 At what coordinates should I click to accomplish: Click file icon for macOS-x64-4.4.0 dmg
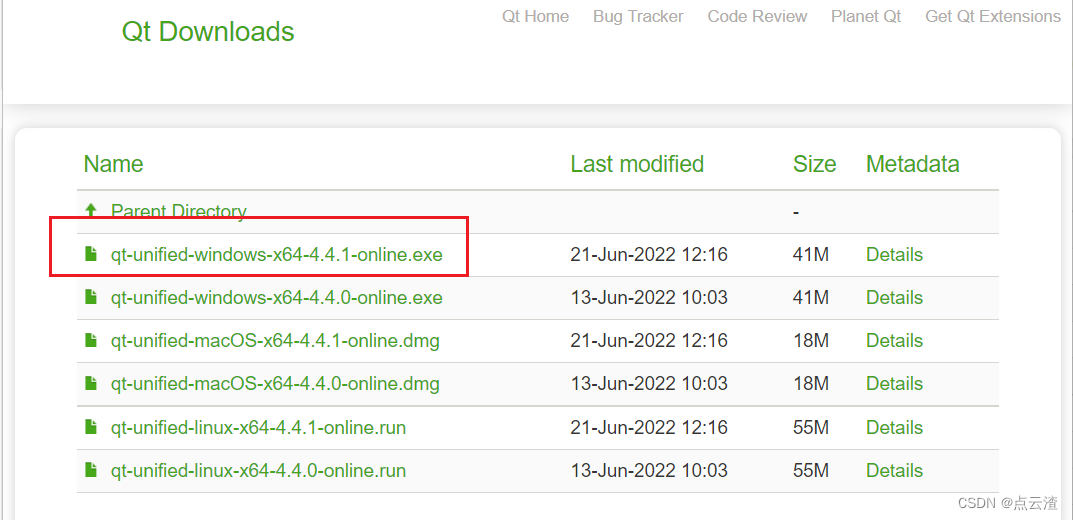tap(90, 383)
